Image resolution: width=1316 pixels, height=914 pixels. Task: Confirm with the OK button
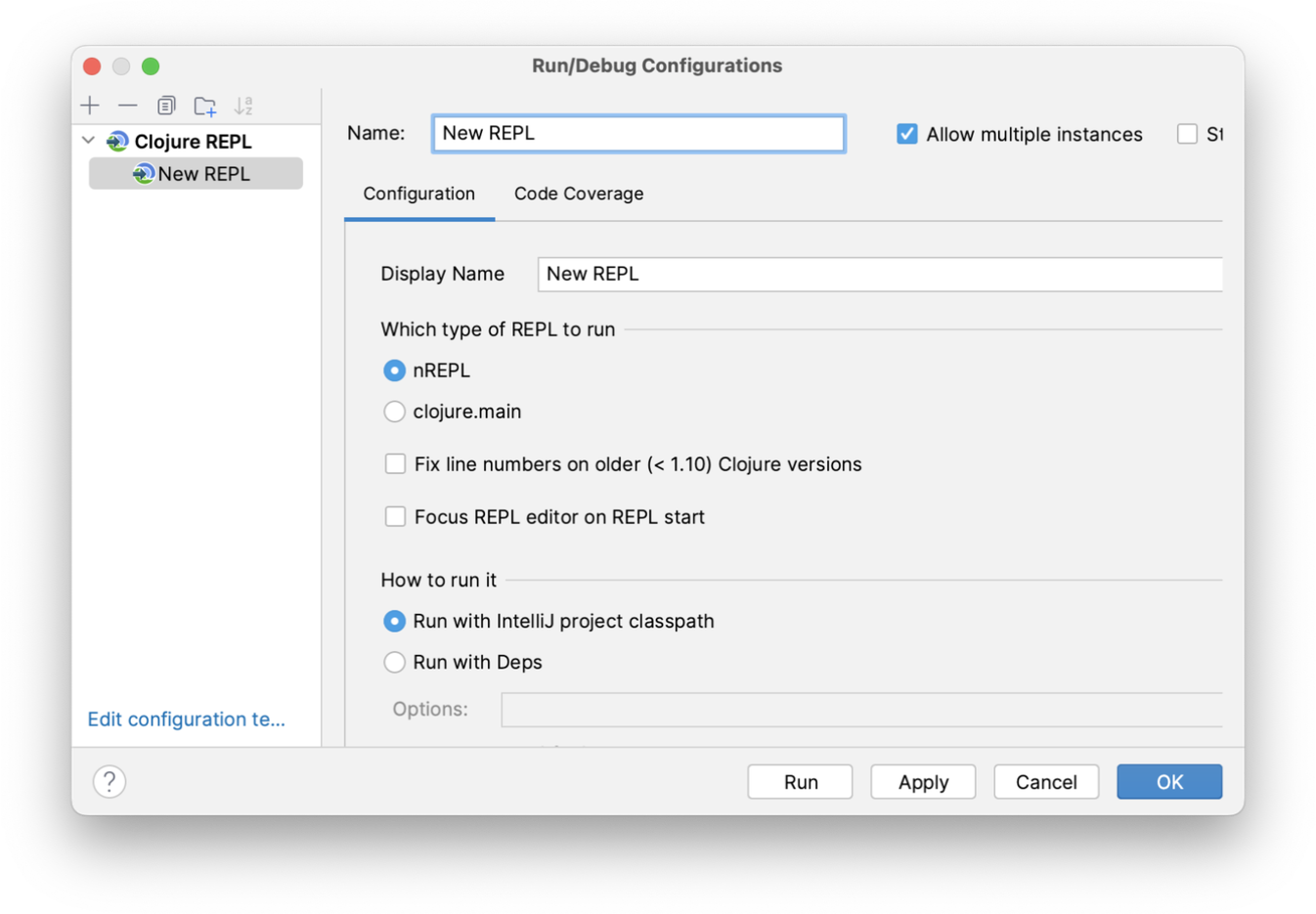click(x=1169, y=782)
